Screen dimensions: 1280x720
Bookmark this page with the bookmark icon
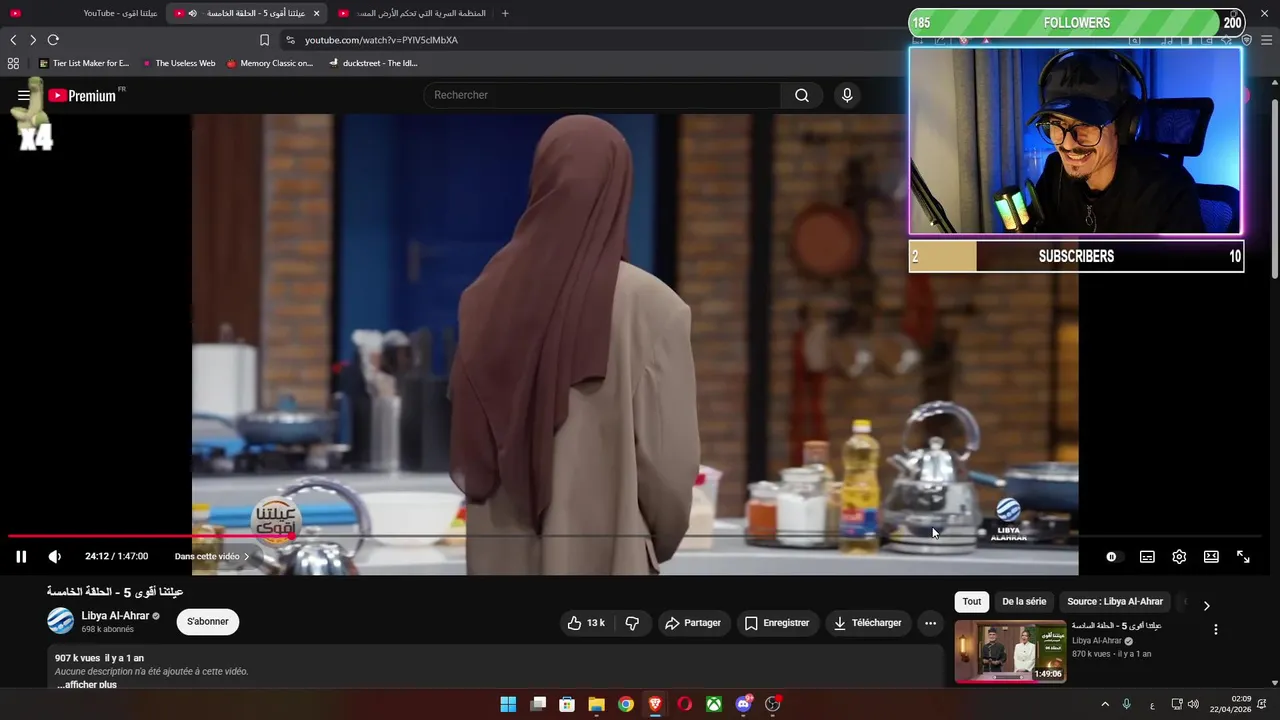tap(264, 40)
